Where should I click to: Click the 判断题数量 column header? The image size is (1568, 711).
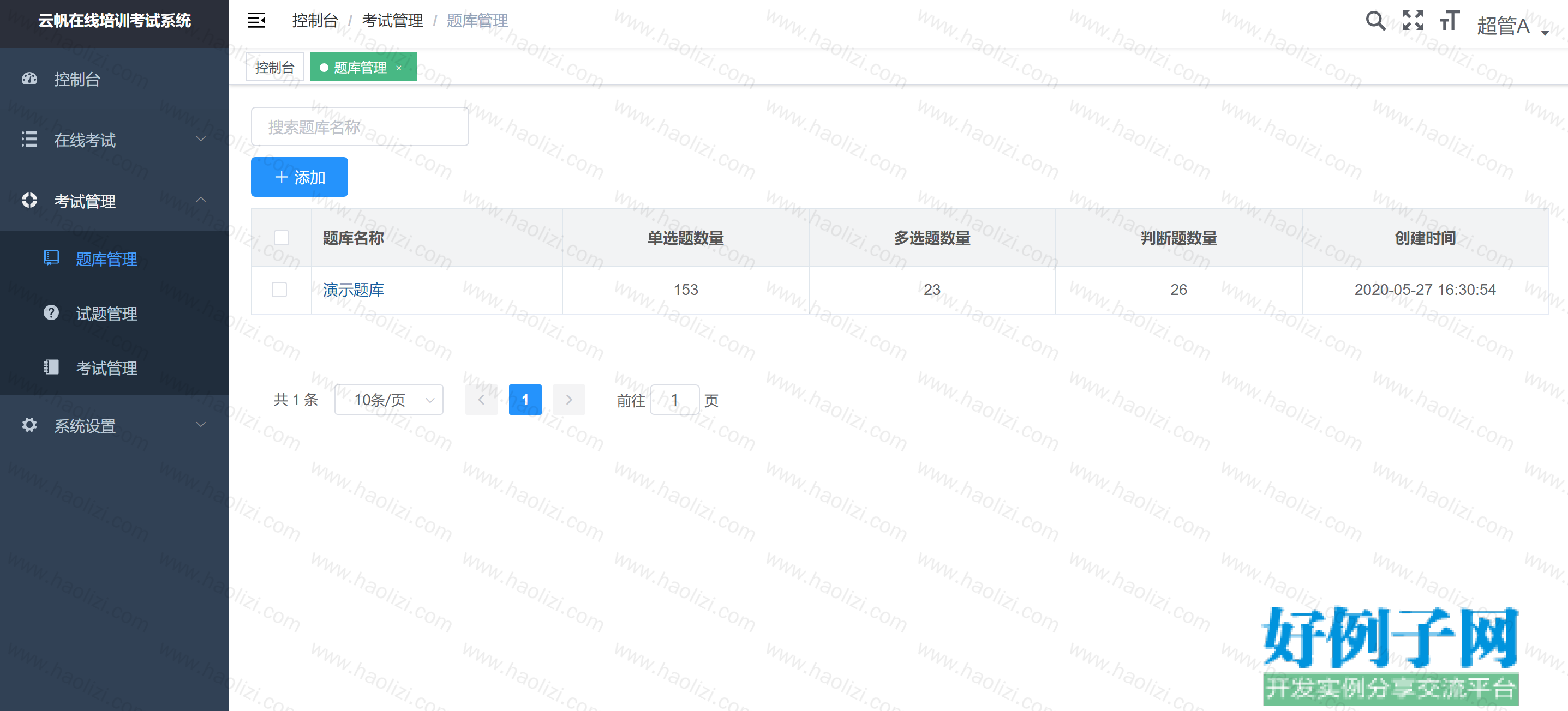pyautogui.click(x=1178, y=238)
